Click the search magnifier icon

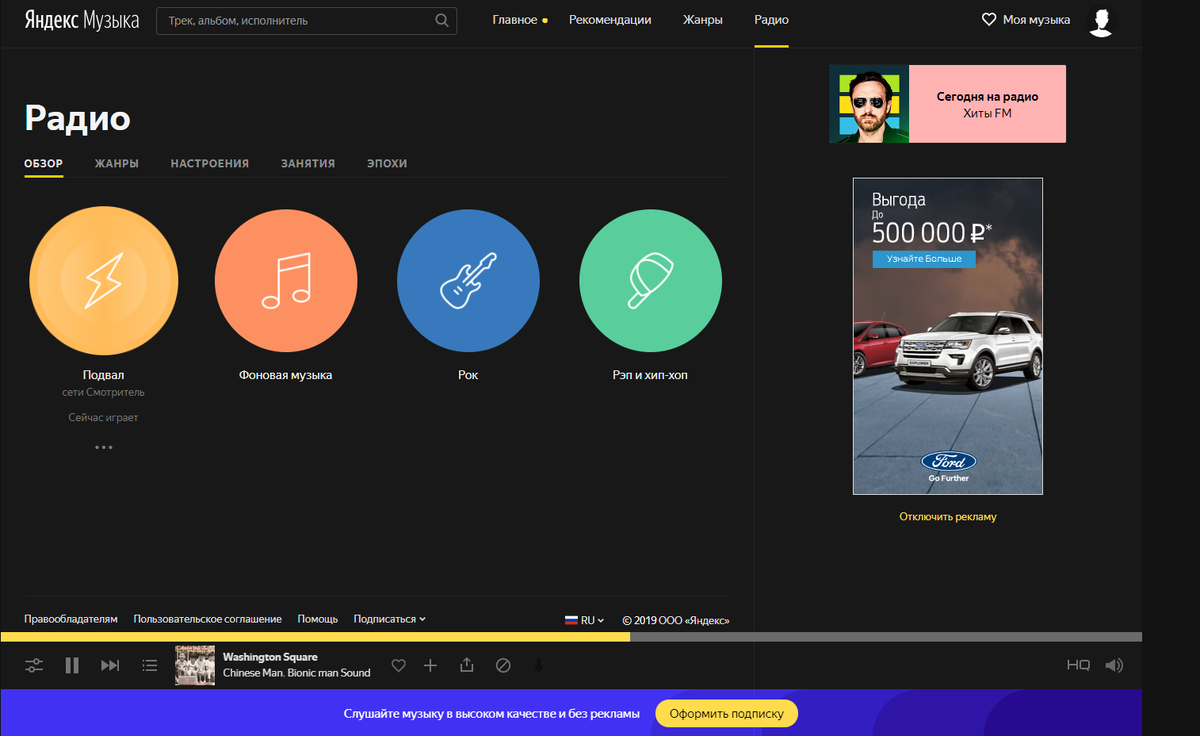442,20
